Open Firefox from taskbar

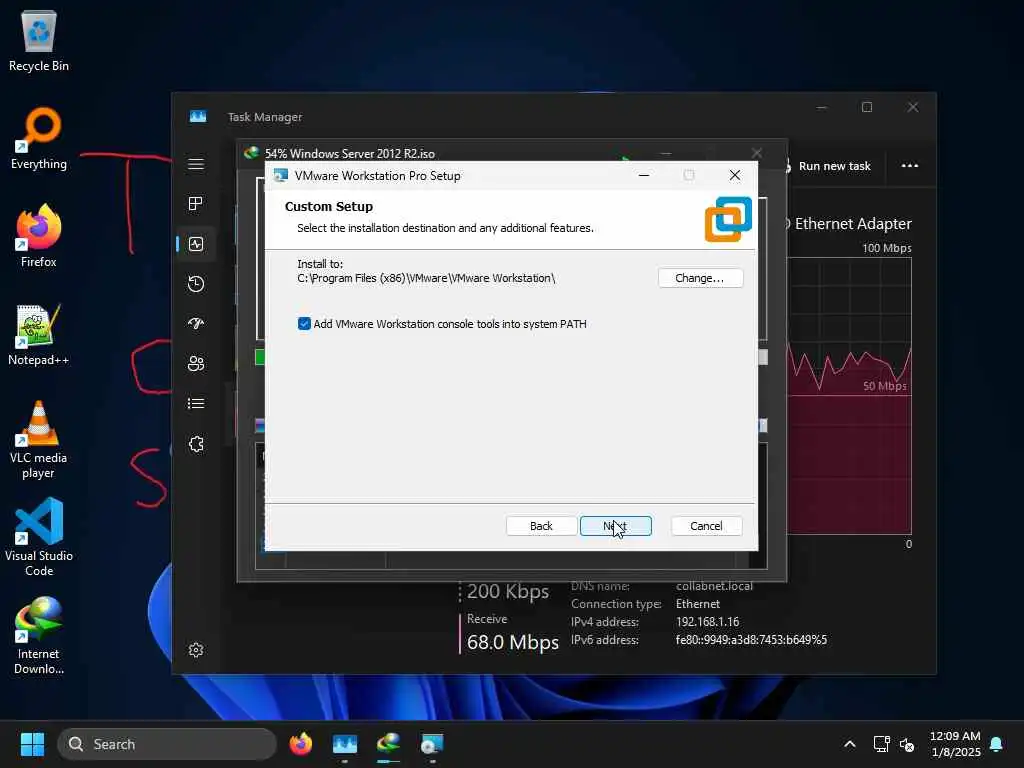point(301,744)
